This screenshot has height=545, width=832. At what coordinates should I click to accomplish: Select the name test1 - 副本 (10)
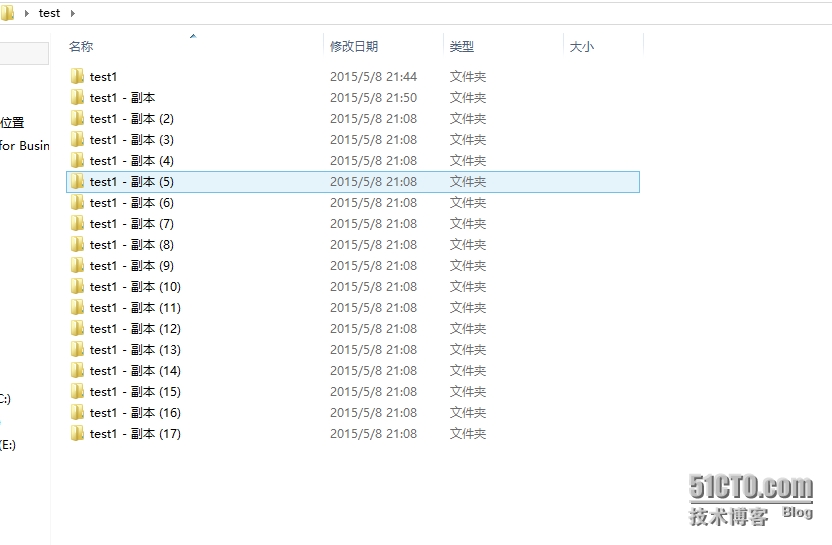click(x=135, y=287)
